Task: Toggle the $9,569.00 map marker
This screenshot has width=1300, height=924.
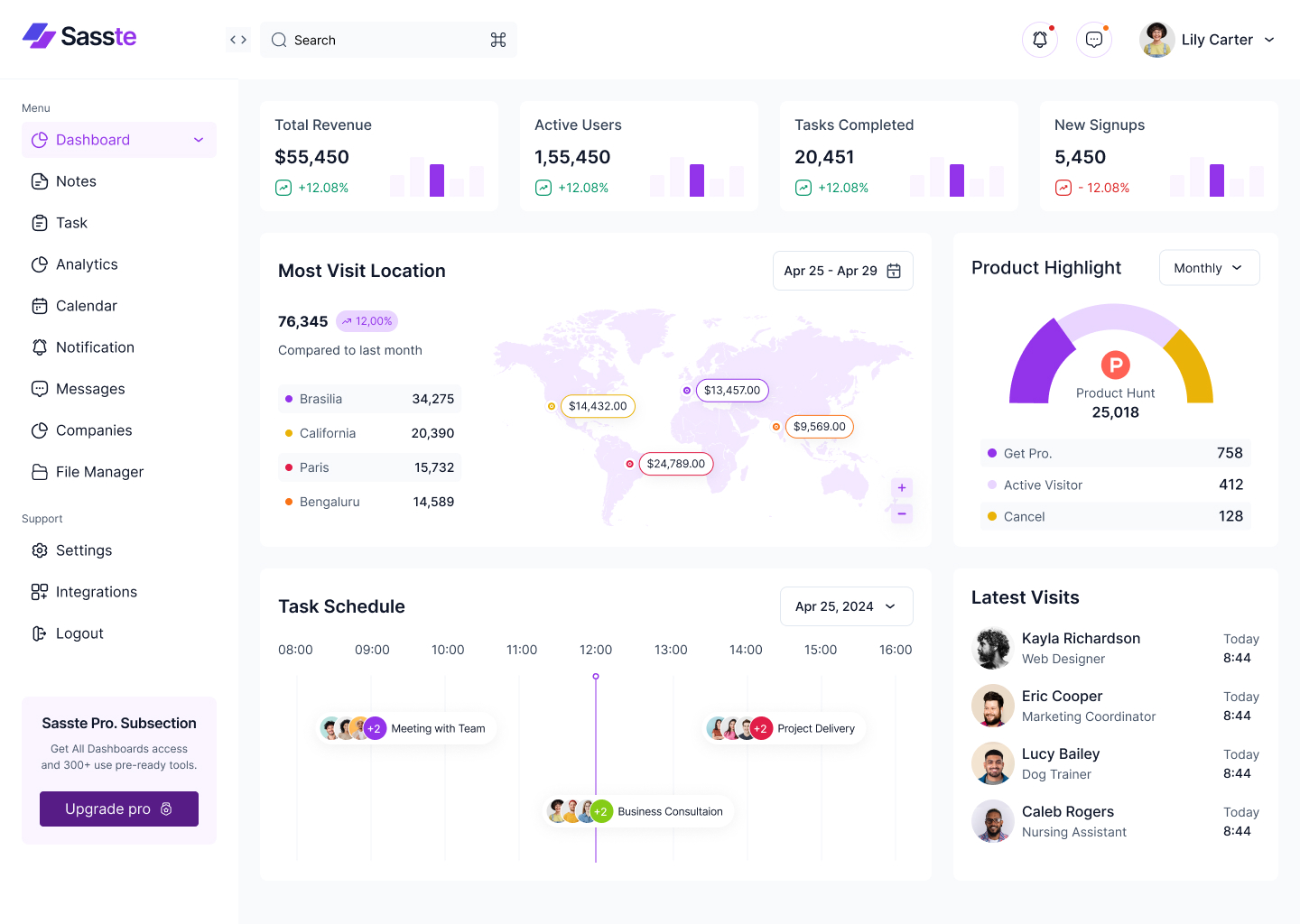Action: 819,426
